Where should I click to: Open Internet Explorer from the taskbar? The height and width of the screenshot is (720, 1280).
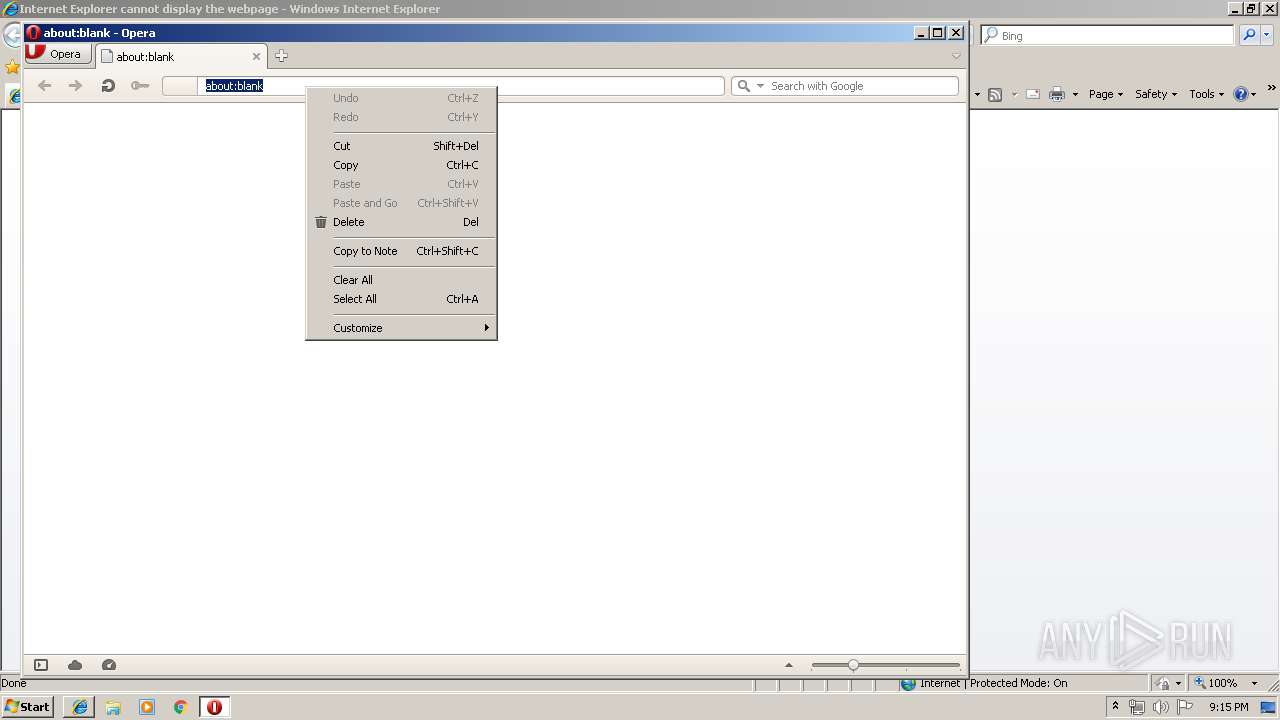[79, 707]
